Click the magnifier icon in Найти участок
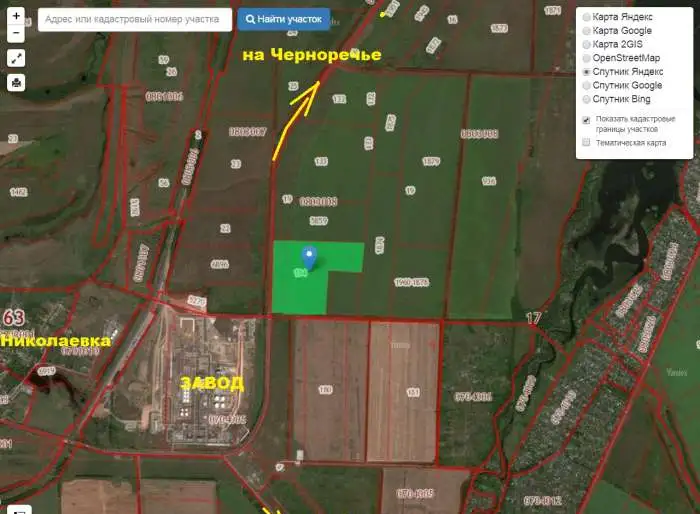The image size is (700, 514). tap(250, 20)
